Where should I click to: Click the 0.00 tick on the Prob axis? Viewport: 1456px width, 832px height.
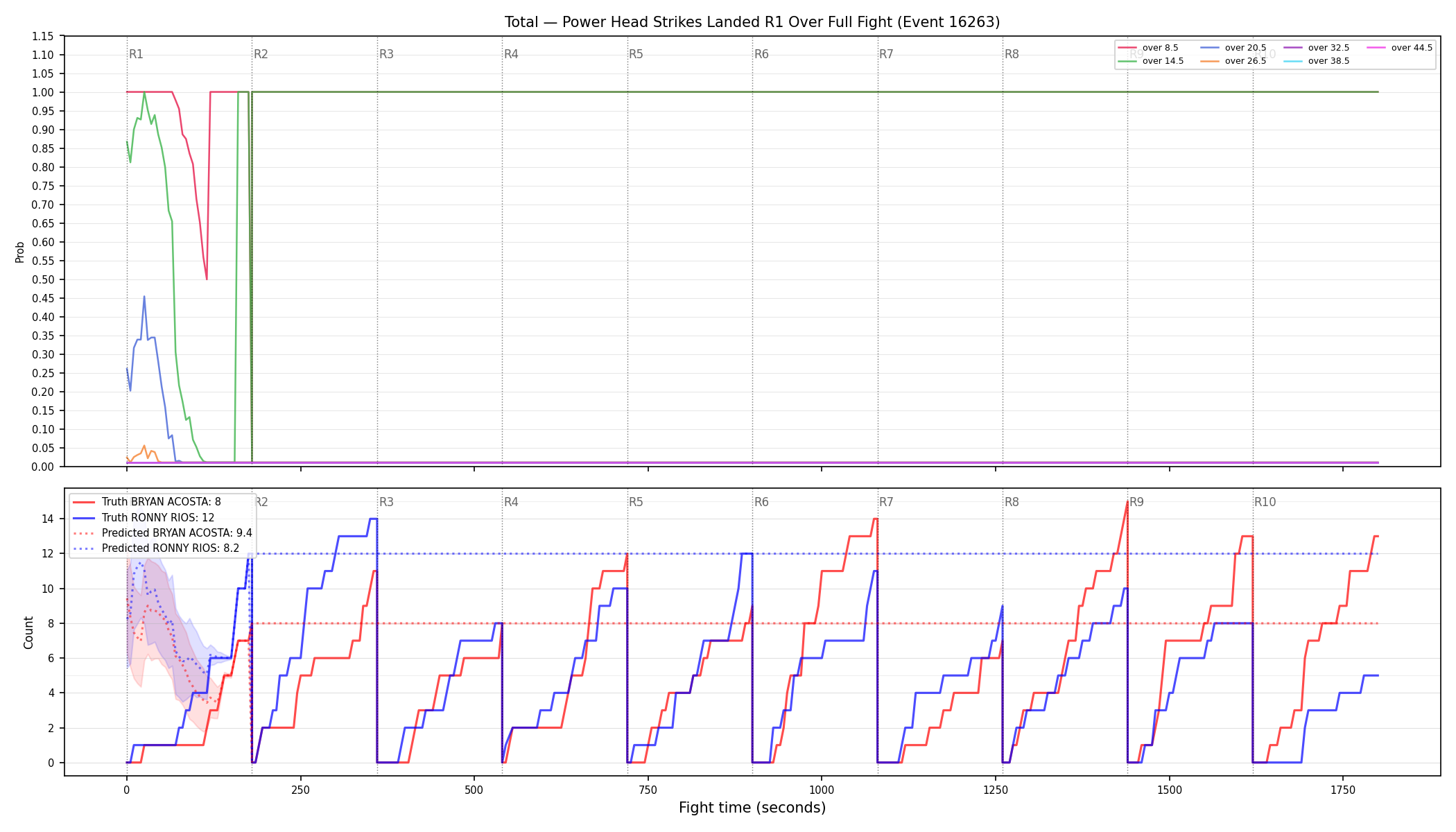(x=43, y=467)
